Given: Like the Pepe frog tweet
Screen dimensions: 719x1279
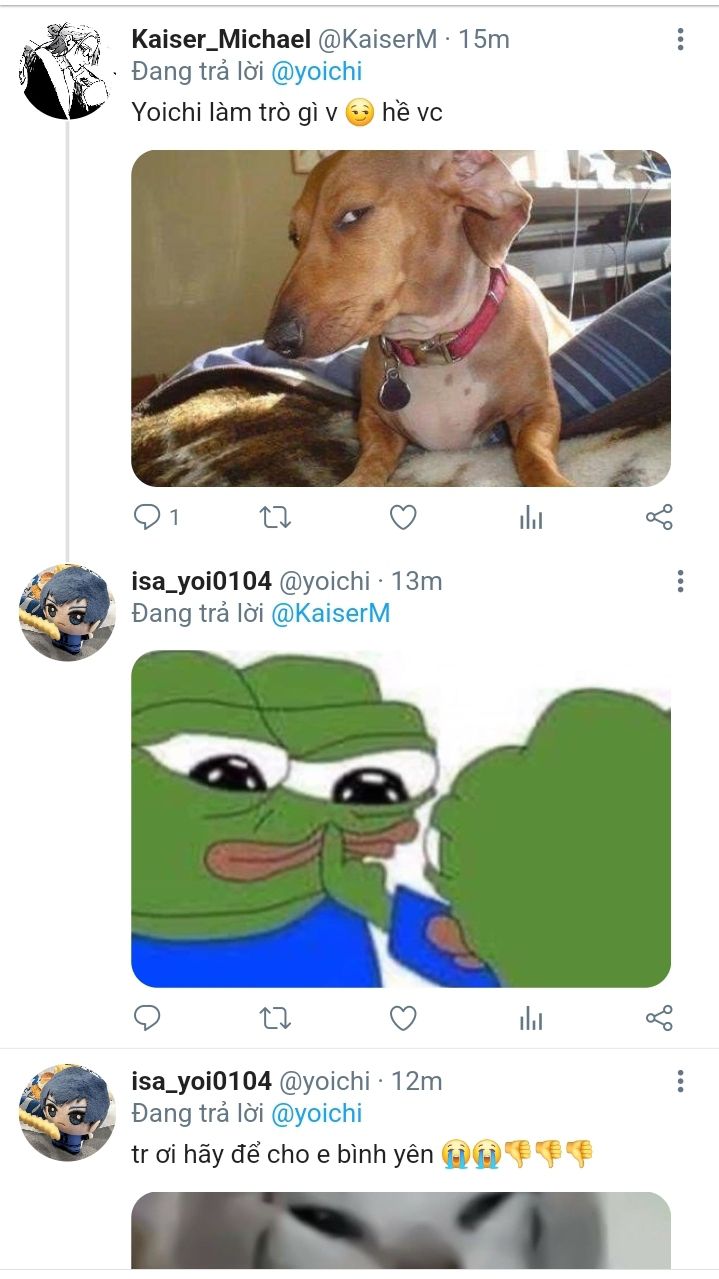Looking at the screenshot, I should click(403, 1018).
